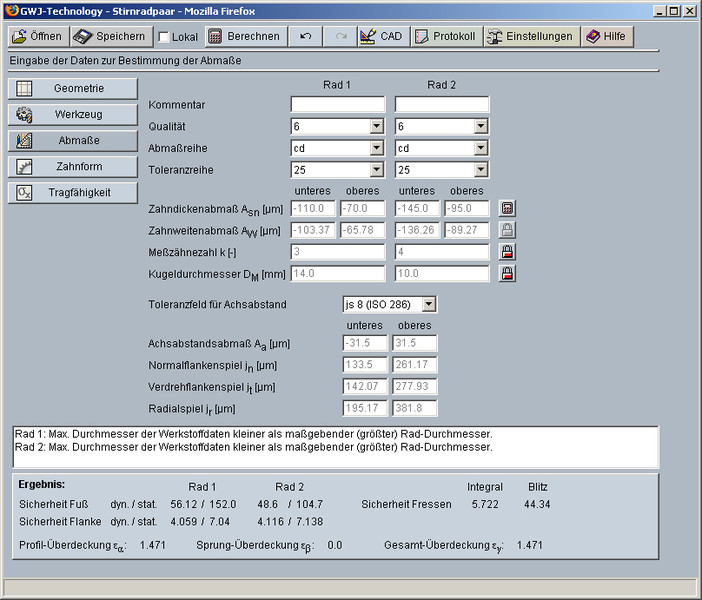This screenshot has width=702, height=600.
Task: Expand Toleranzreihe dropdown for Rad 1
Action: [377, 170]
